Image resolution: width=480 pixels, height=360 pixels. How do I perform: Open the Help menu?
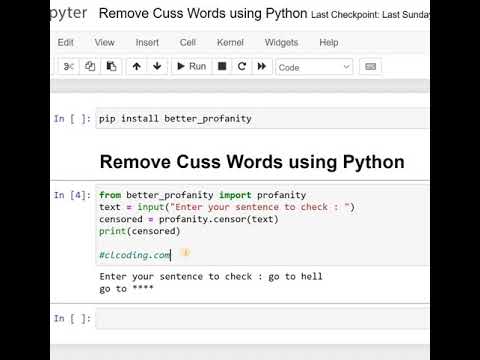[329, 43]
